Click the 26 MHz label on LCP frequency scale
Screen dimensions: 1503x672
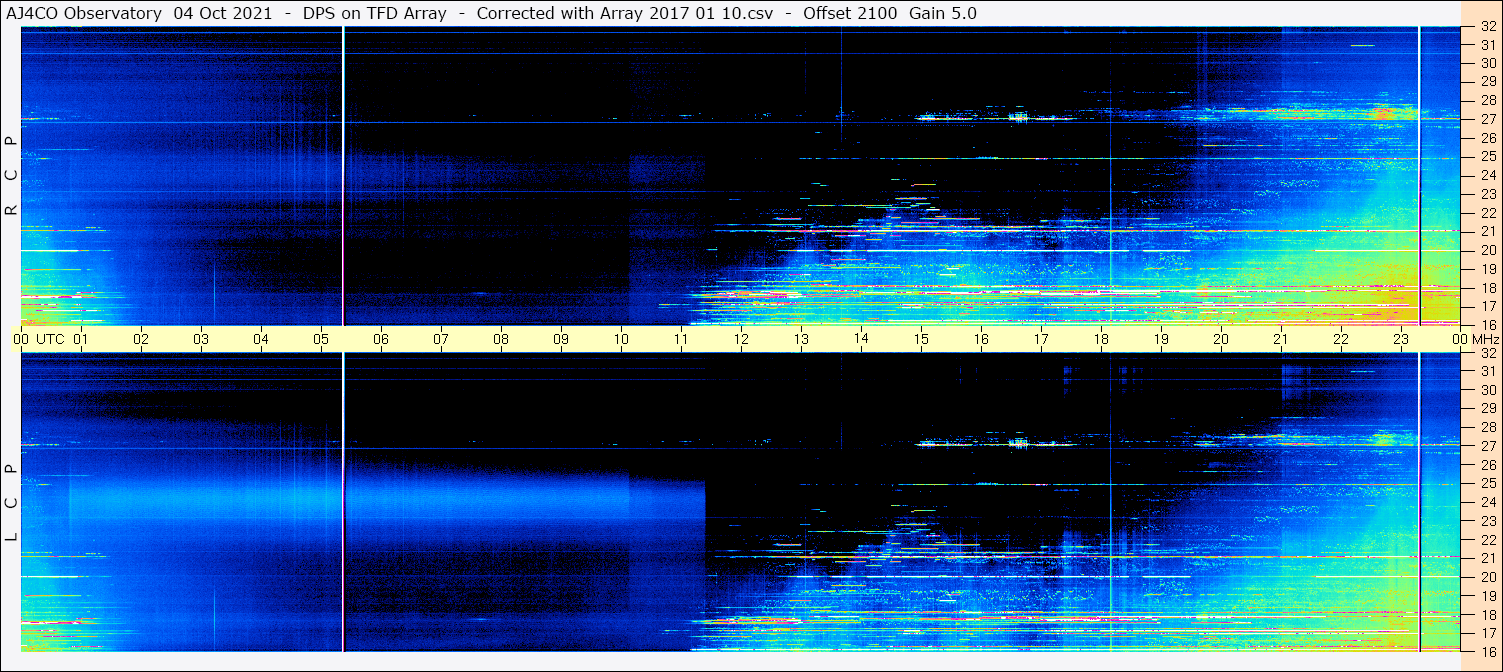point(1487,465)
